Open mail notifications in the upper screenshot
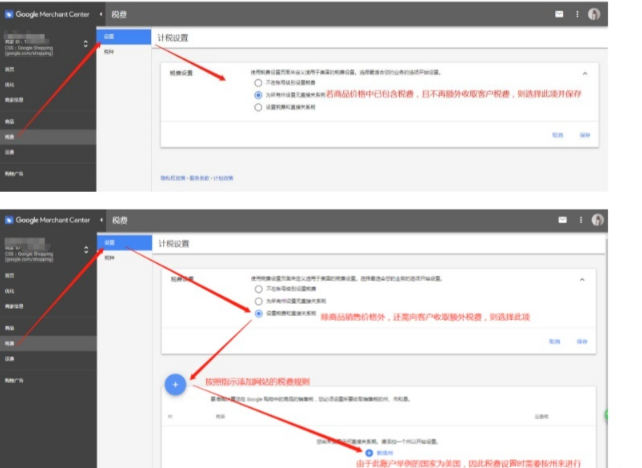The image size is (642, 468). [559, 14]
